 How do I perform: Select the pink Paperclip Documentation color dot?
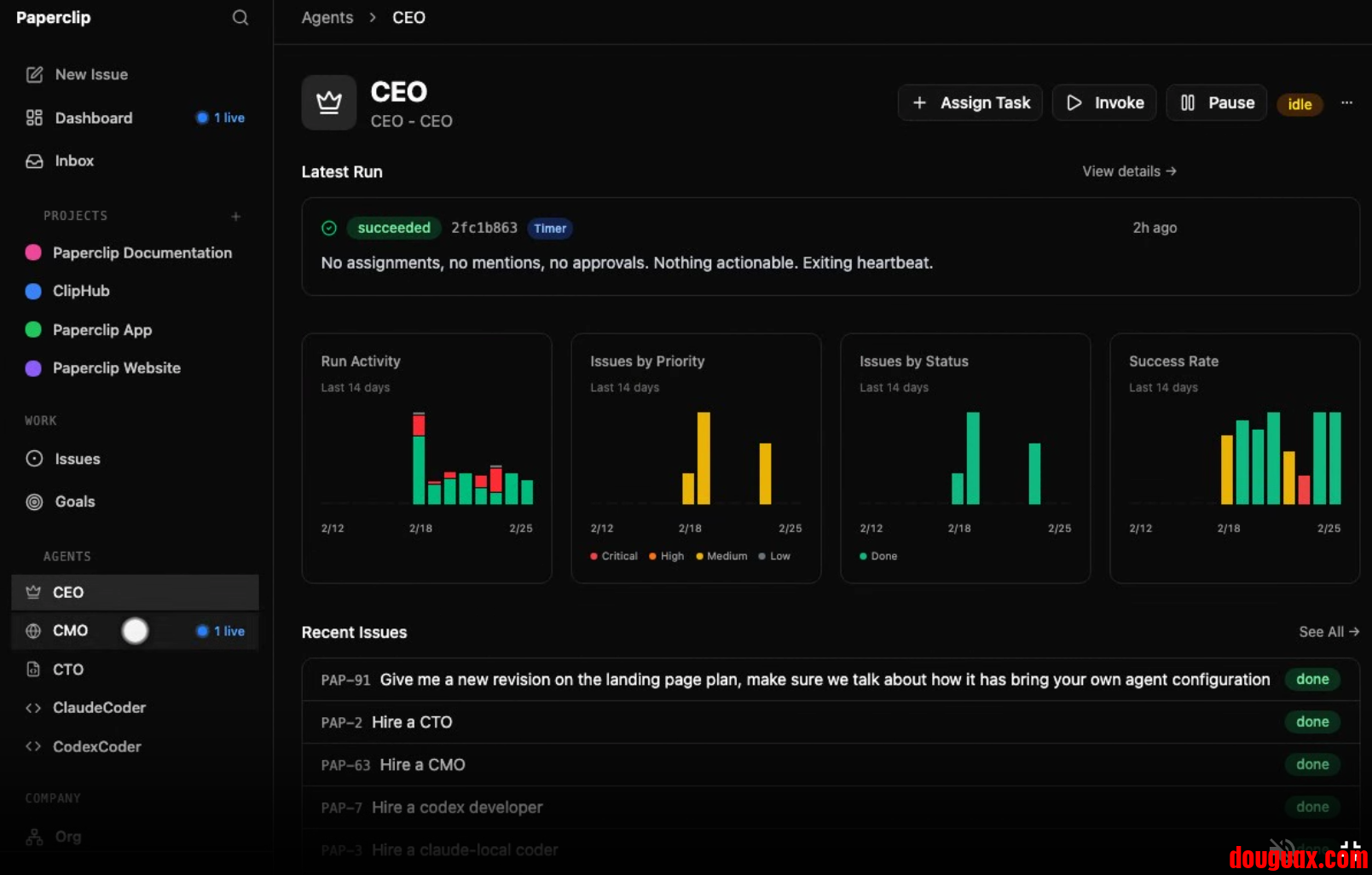pyautogui.click(x=34, y=253)
